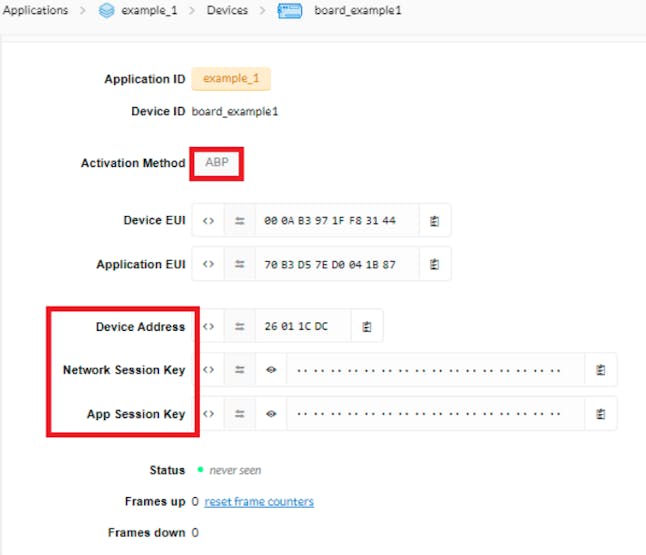Copy the Application EUI to clipboard
The image size is (646, 555).
click(x=435, y=264)
